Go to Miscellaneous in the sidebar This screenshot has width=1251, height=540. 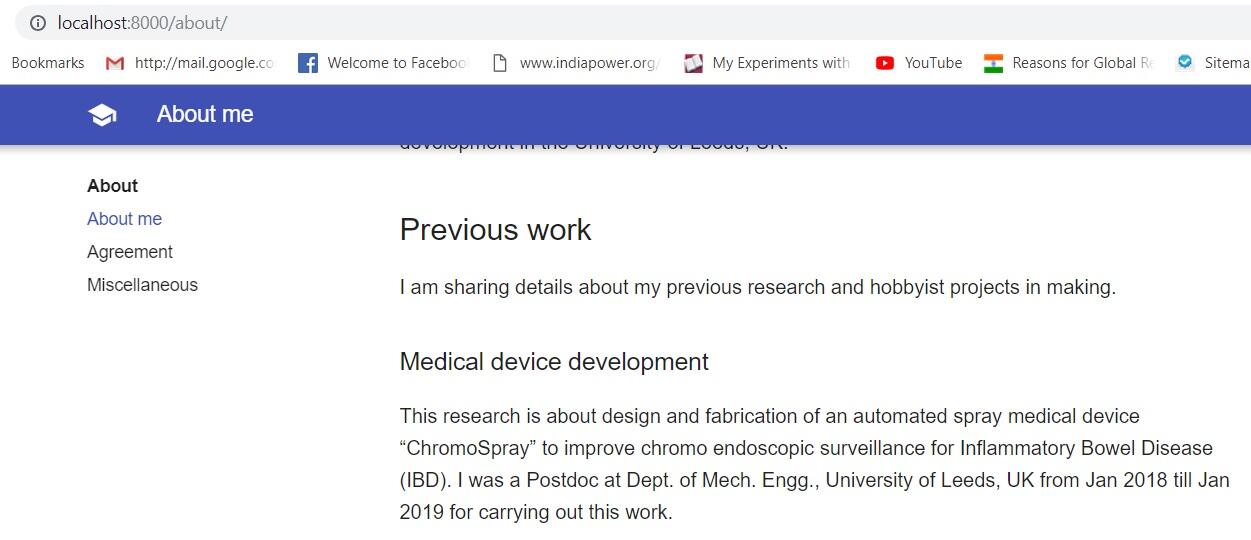(x=142, y=285)
